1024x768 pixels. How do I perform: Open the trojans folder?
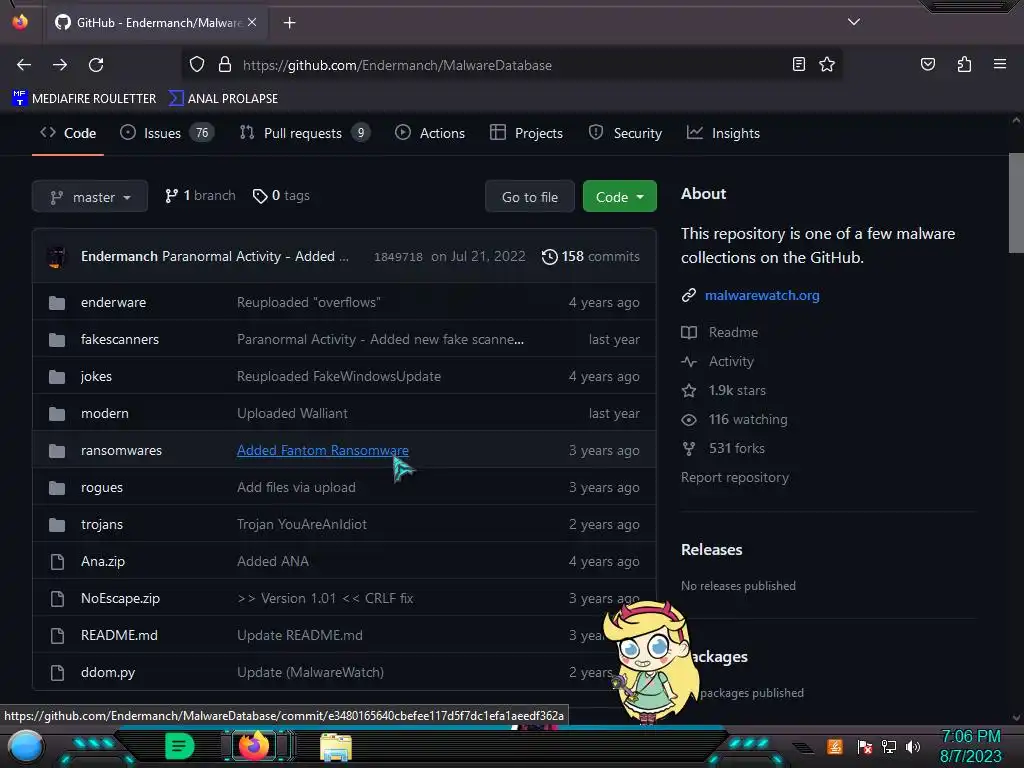[x=101, y=524]
